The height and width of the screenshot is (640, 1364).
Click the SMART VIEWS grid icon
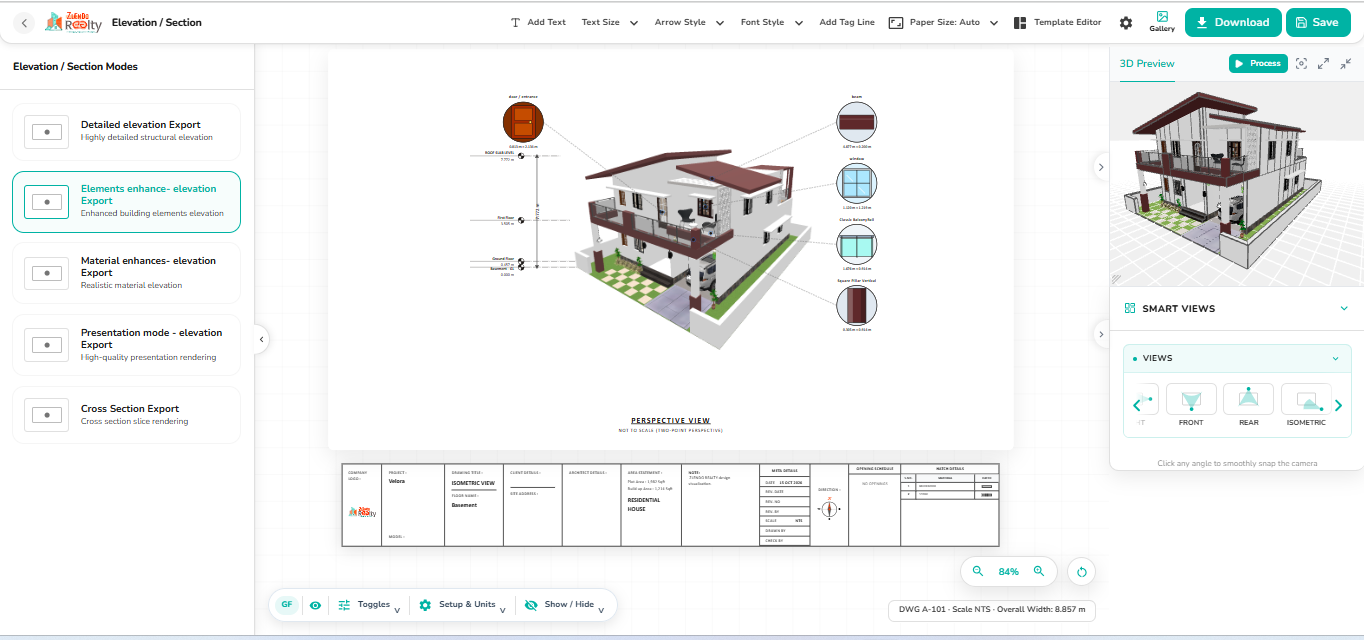click(1130, 308)
